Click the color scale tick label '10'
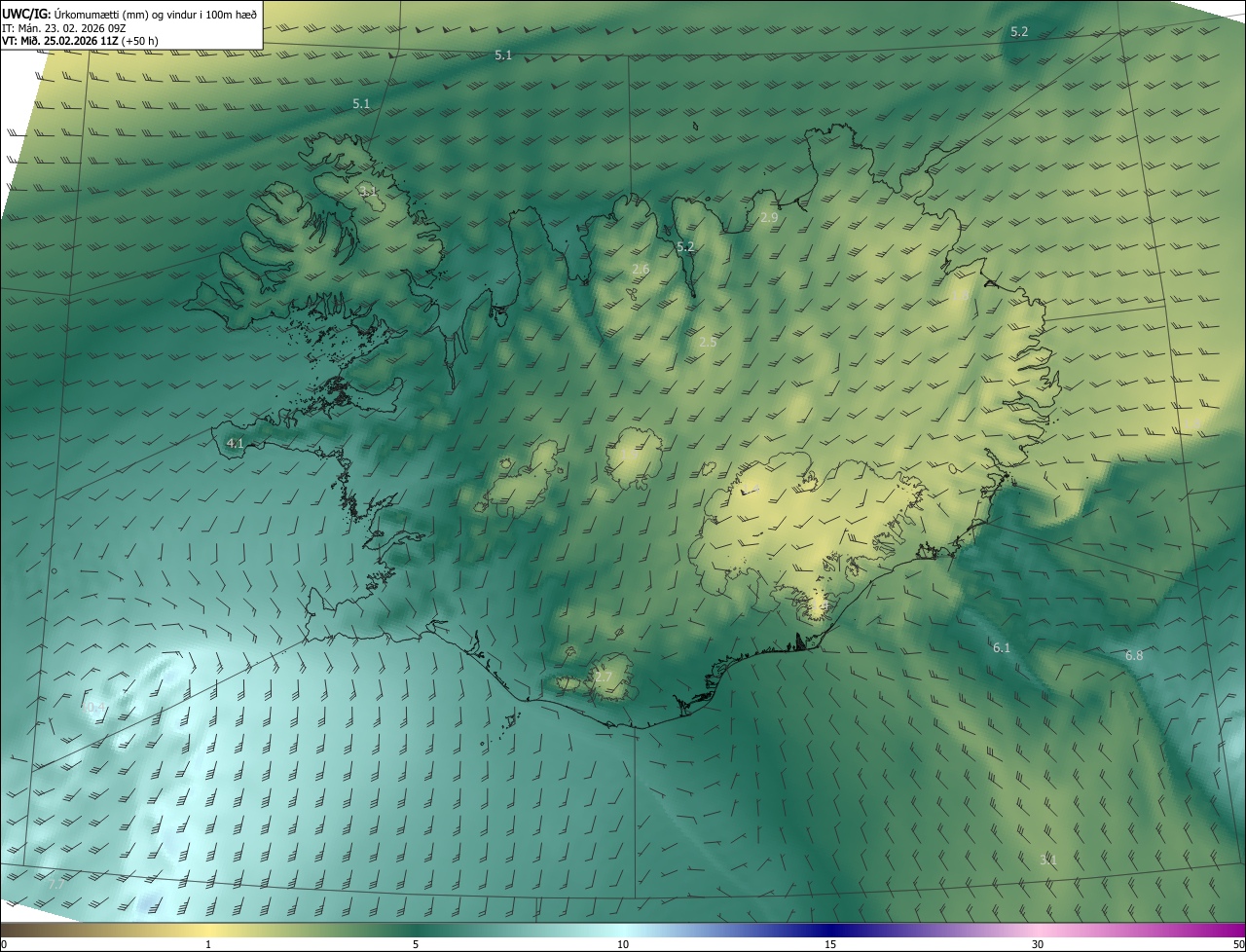This screenshot has width=1246, height=952. point(623,944)
